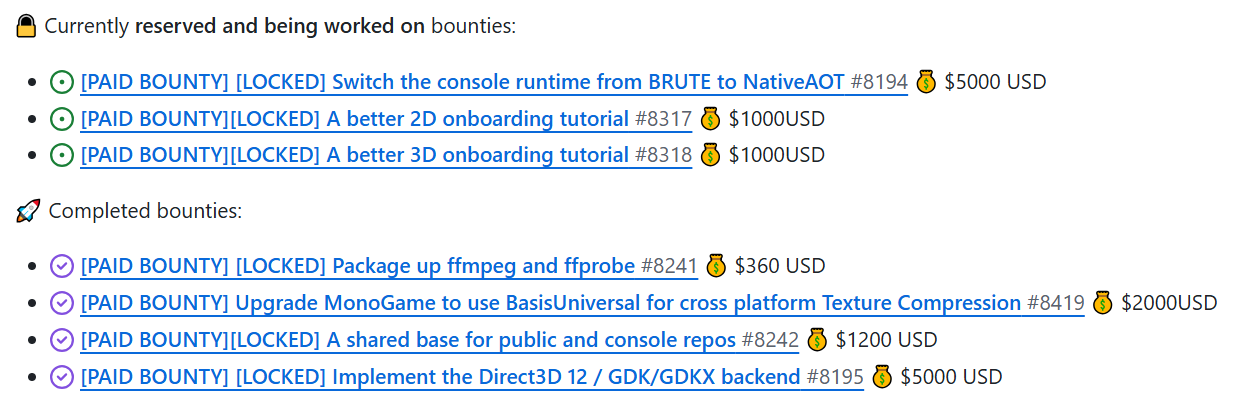Viewport: 1235px width, 410px height.
Task: Click the open issue icon beside 3D tutorial
Action: (x=62, y=155)
